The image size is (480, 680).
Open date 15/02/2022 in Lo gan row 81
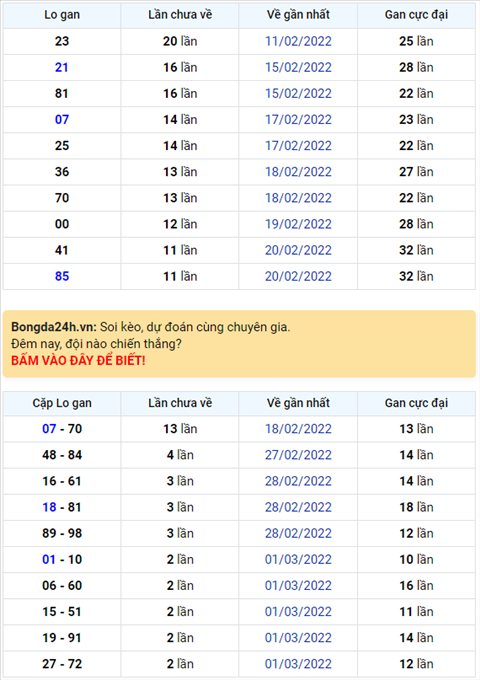pyautogui.click(x=298, y=93)
